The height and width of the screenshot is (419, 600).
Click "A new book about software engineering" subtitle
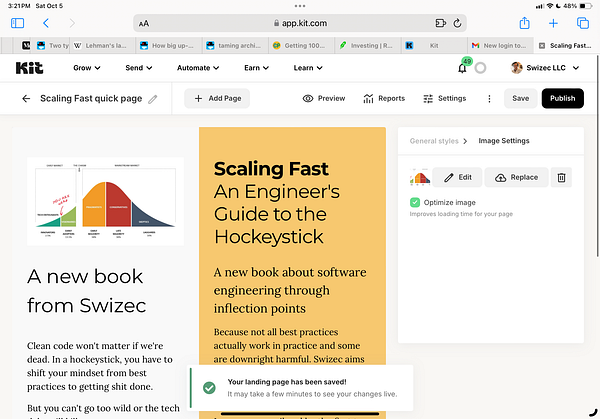tap(290, 290)
